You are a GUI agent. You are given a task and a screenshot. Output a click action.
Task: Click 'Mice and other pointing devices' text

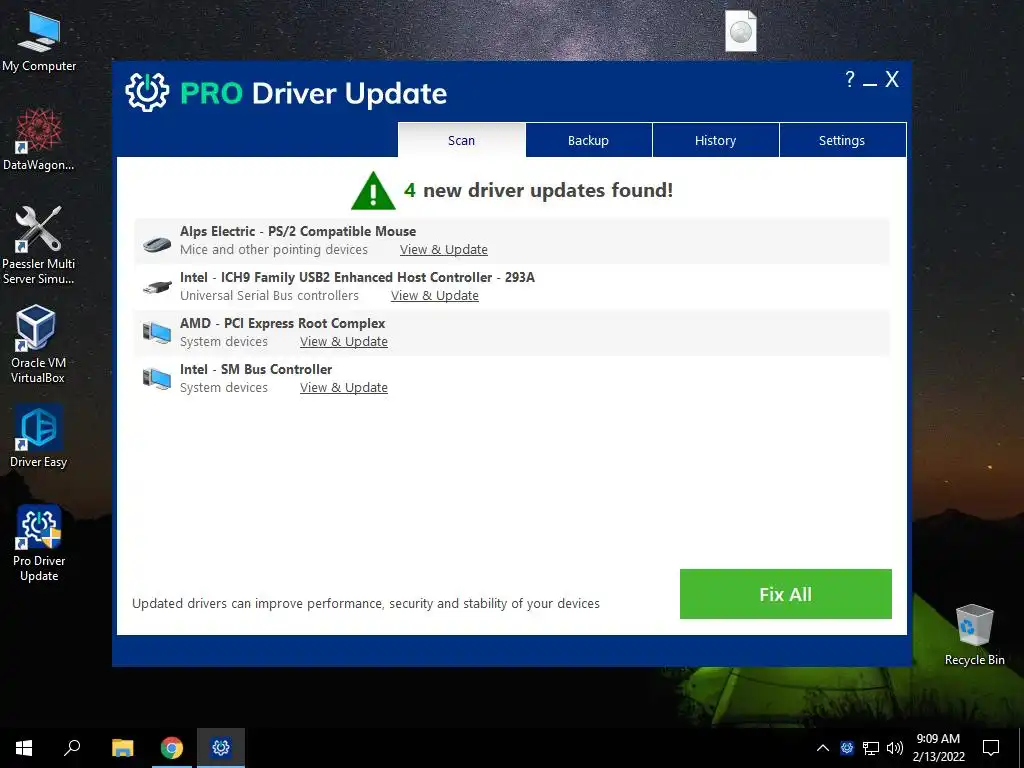274,249
